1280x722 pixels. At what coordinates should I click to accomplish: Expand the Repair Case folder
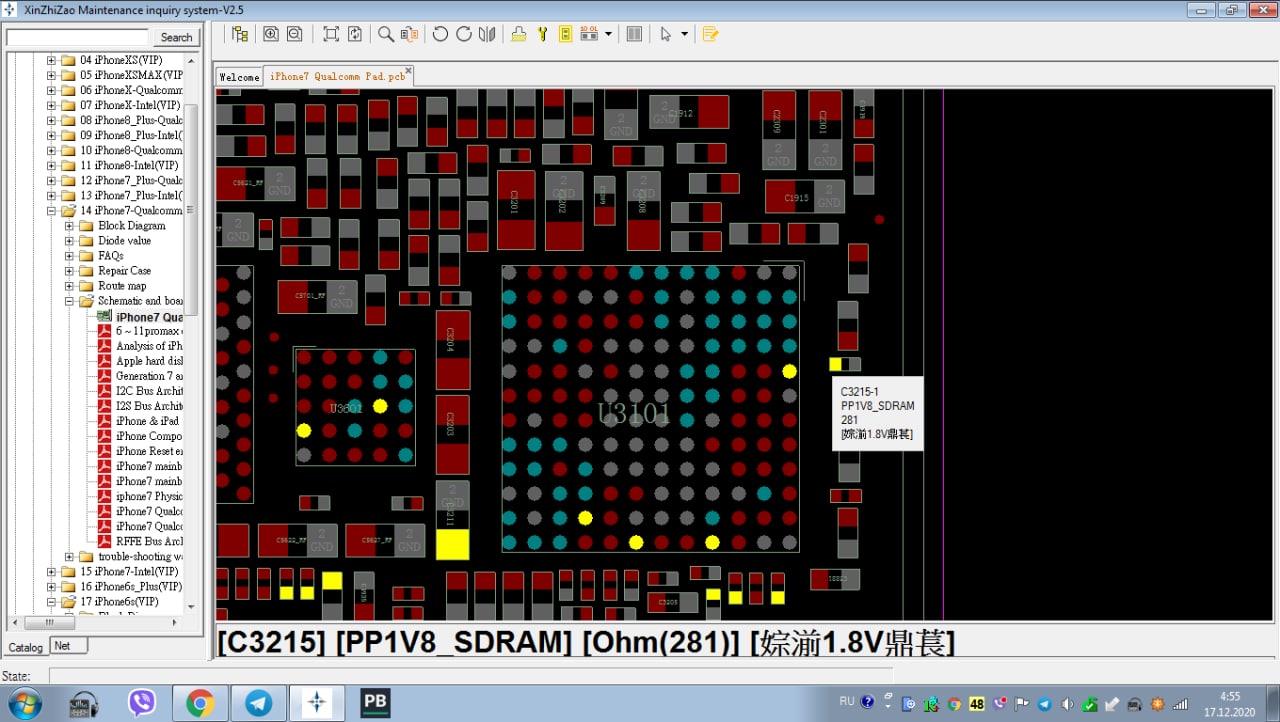[x=69, y=271]
